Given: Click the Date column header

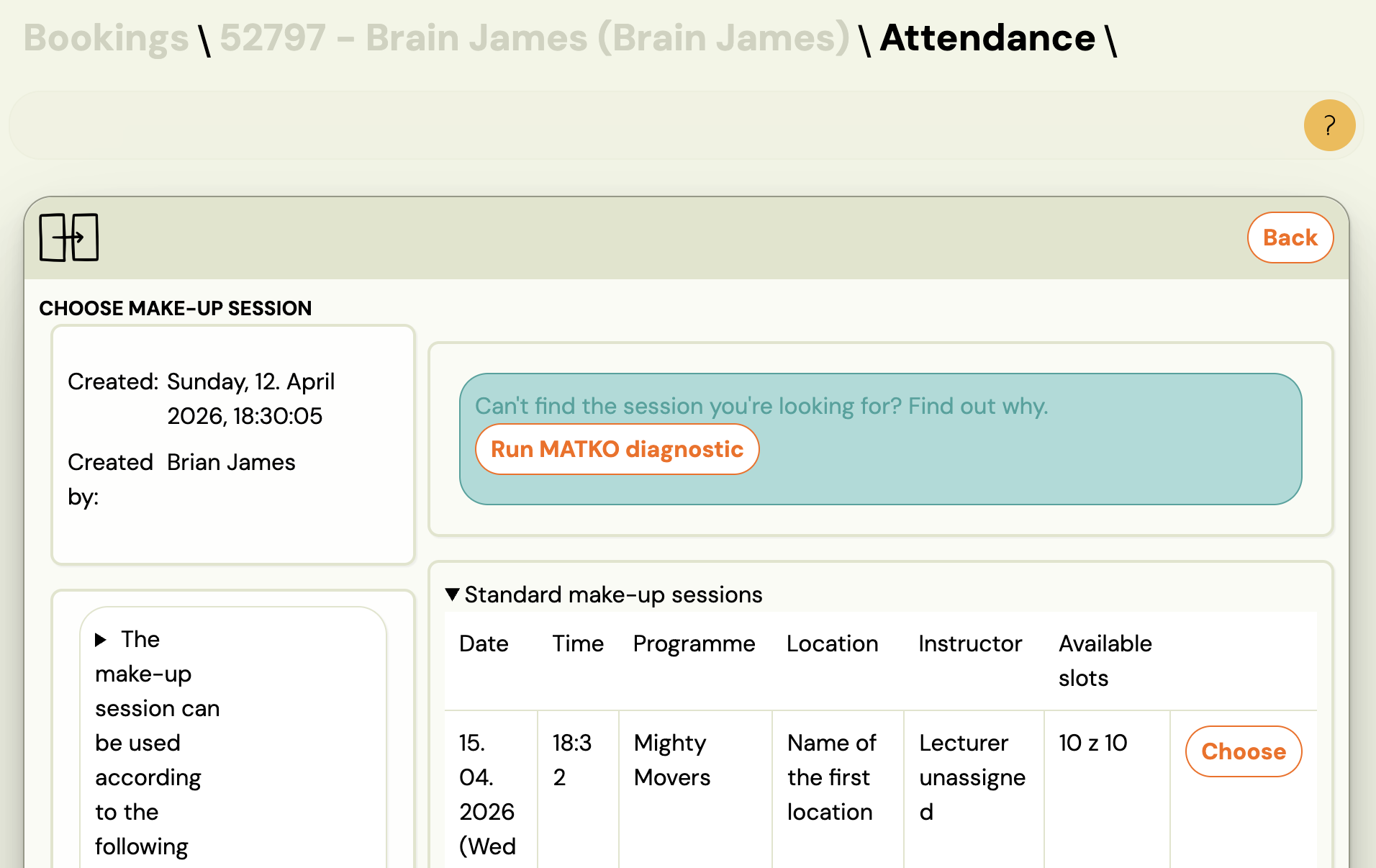Looking at the screenshot, I should point(484,643).
